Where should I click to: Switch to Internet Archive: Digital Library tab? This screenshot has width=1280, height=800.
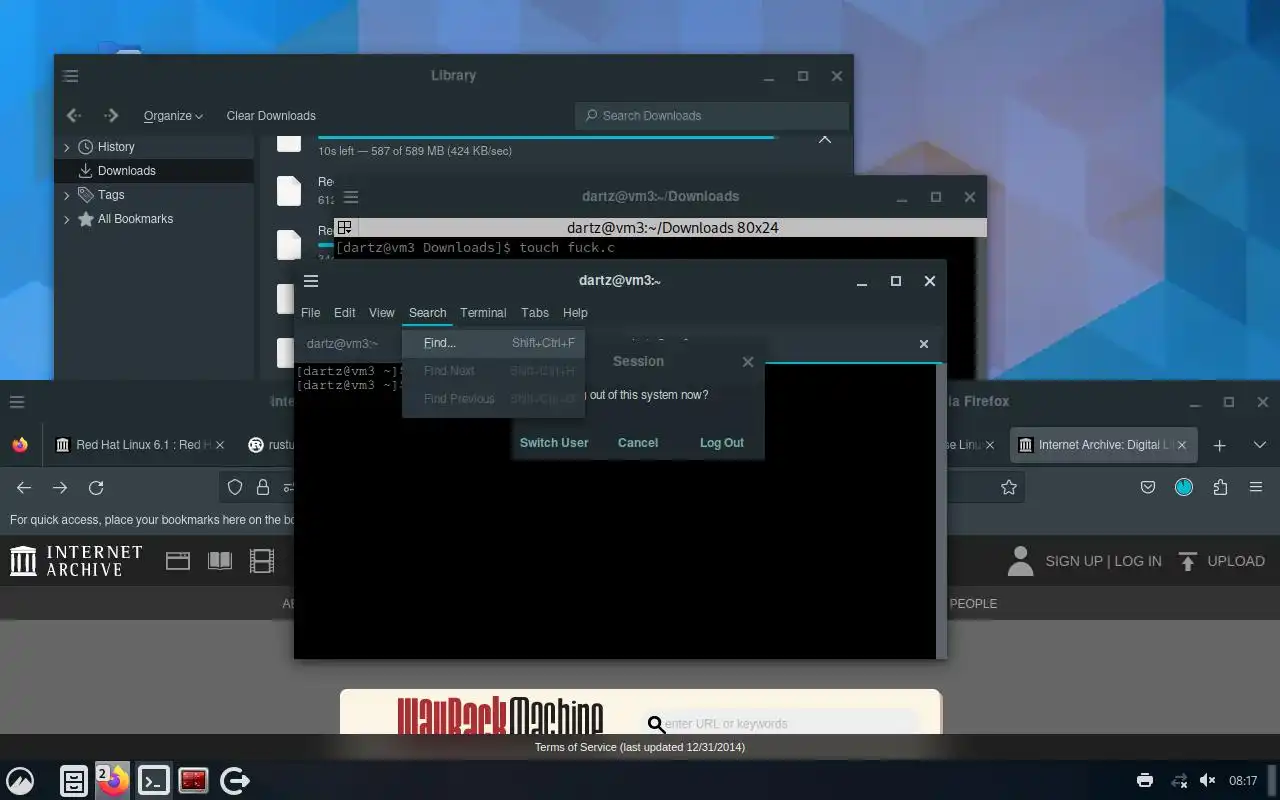coord(1104,445)
